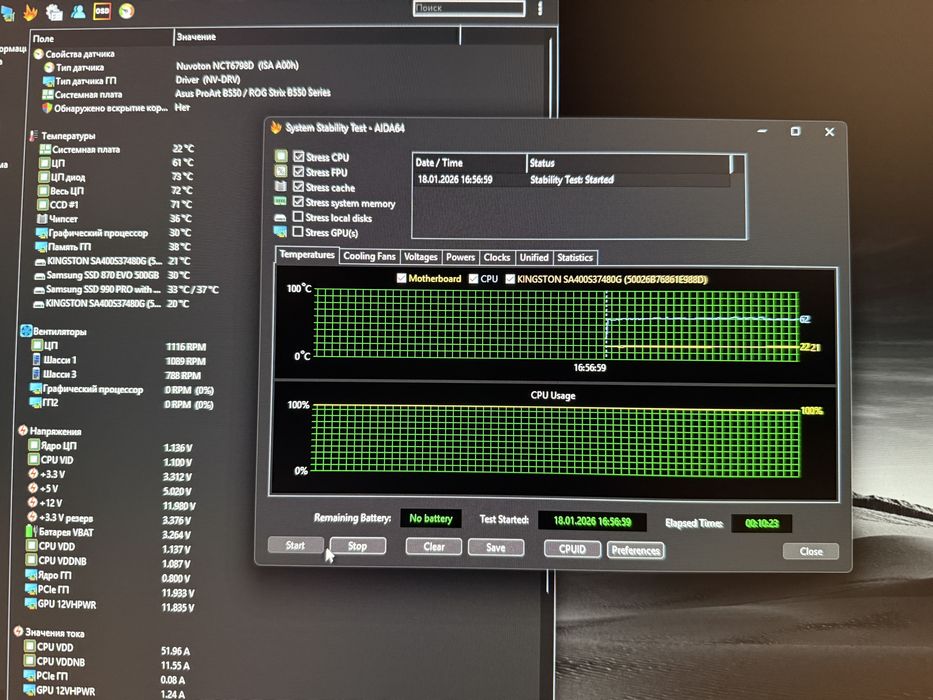Image resolution: width=933 pixels, height=700 pixels.
Task: Click the Samsung SSD 870 EVO drive icon
Action: coord(39,276)
